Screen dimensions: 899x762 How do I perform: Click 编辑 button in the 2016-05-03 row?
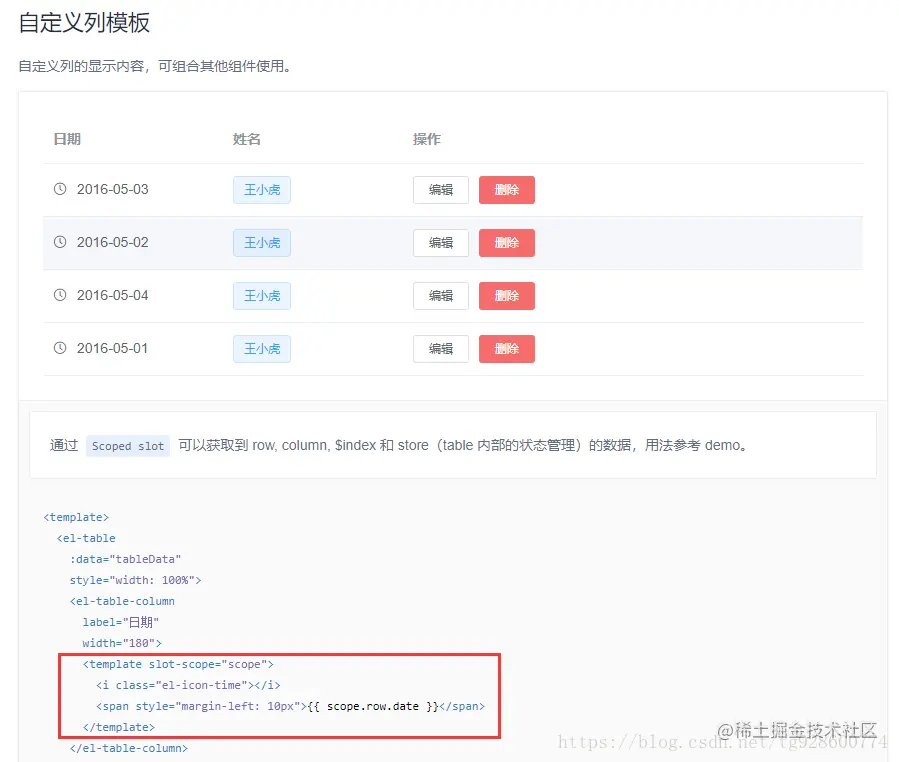(x=441, y=190)
